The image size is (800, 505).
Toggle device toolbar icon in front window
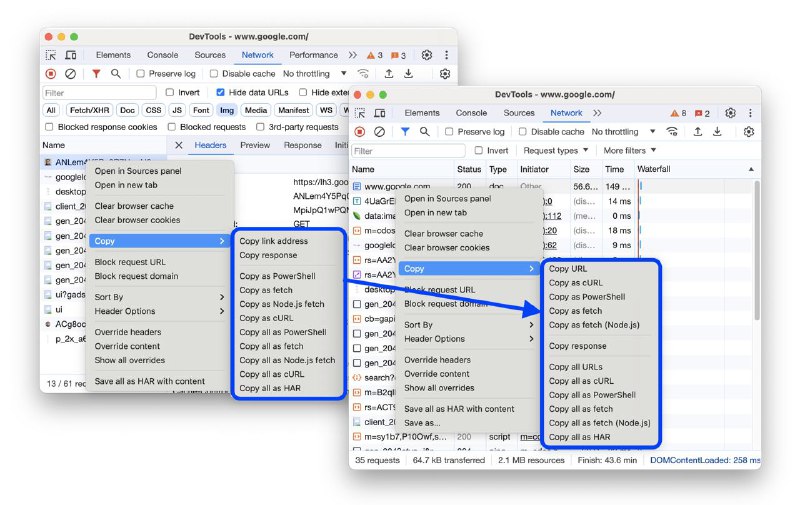pyautogui.click(x=380, y=113)
